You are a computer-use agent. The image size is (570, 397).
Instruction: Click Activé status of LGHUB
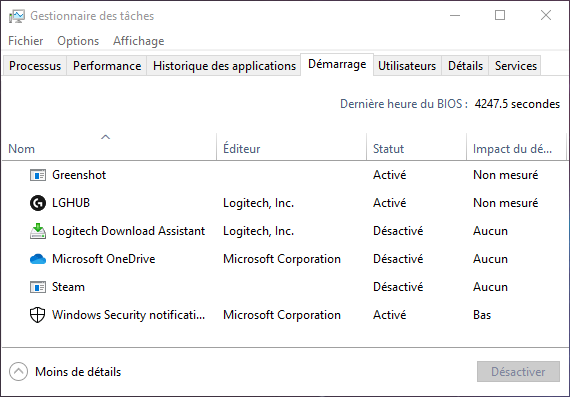coord(389,203)
